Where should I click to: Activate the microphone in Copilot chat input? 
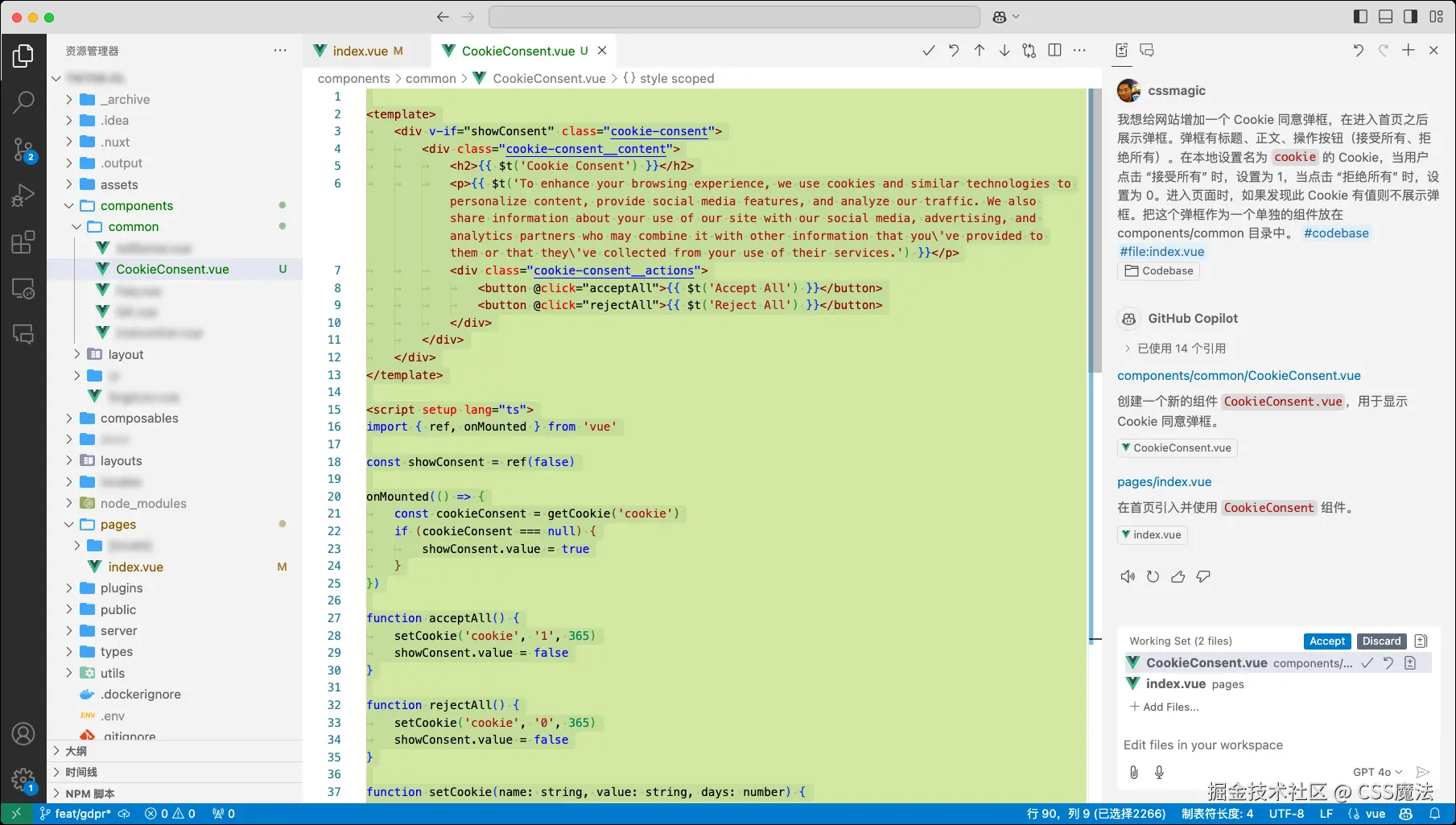click(x=1159, y=772)
